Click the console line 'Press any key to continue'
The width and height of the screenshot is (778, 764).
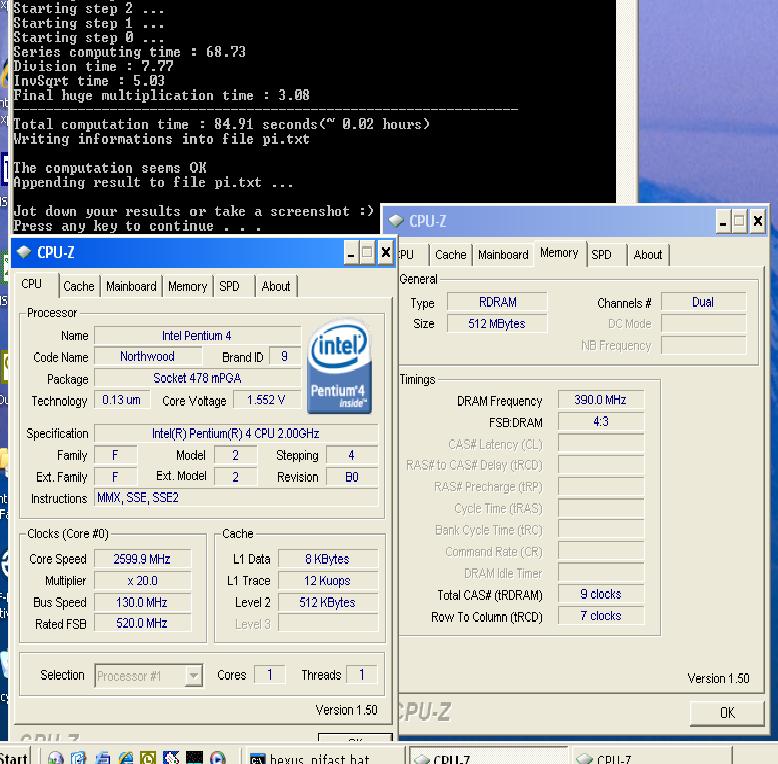tap(137, 226)
